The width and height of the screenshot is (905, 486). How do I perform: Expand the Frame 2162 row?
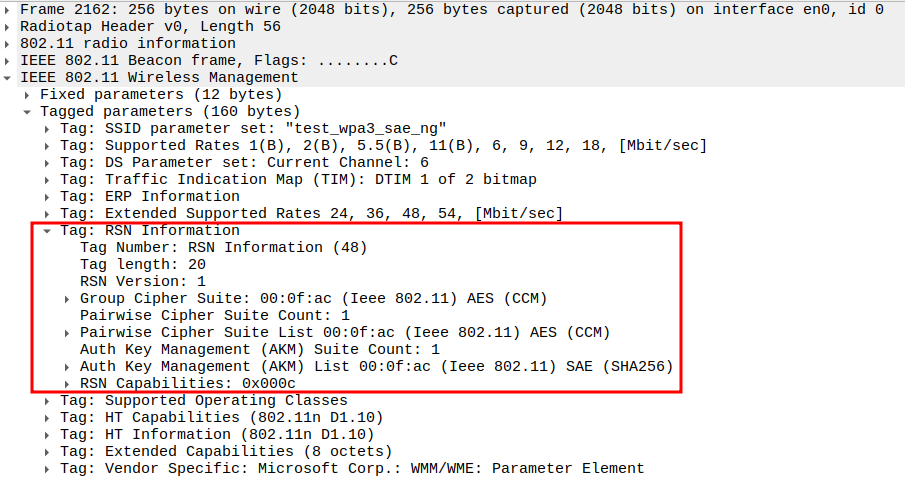pos(9,10)
